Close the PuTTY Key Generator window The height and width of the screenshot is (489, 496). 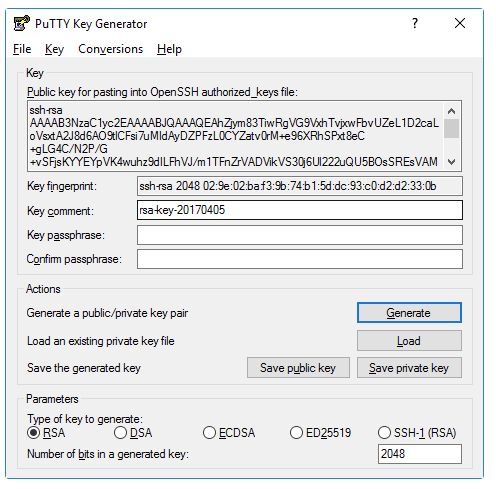(x=460, y=23)
